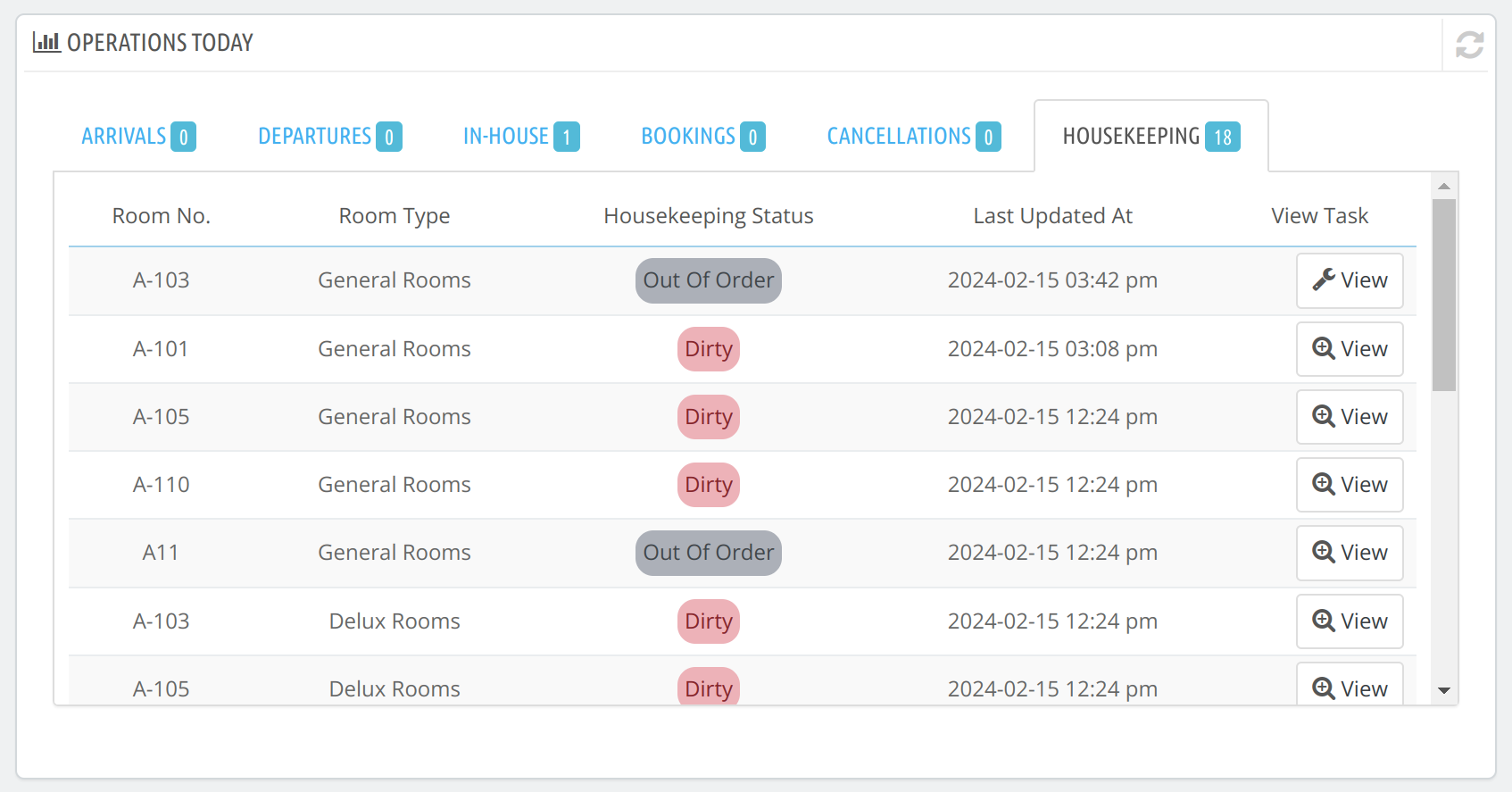Click the In-House count badge 1
Screen dimensions: 1512x792
click(567, 137)
